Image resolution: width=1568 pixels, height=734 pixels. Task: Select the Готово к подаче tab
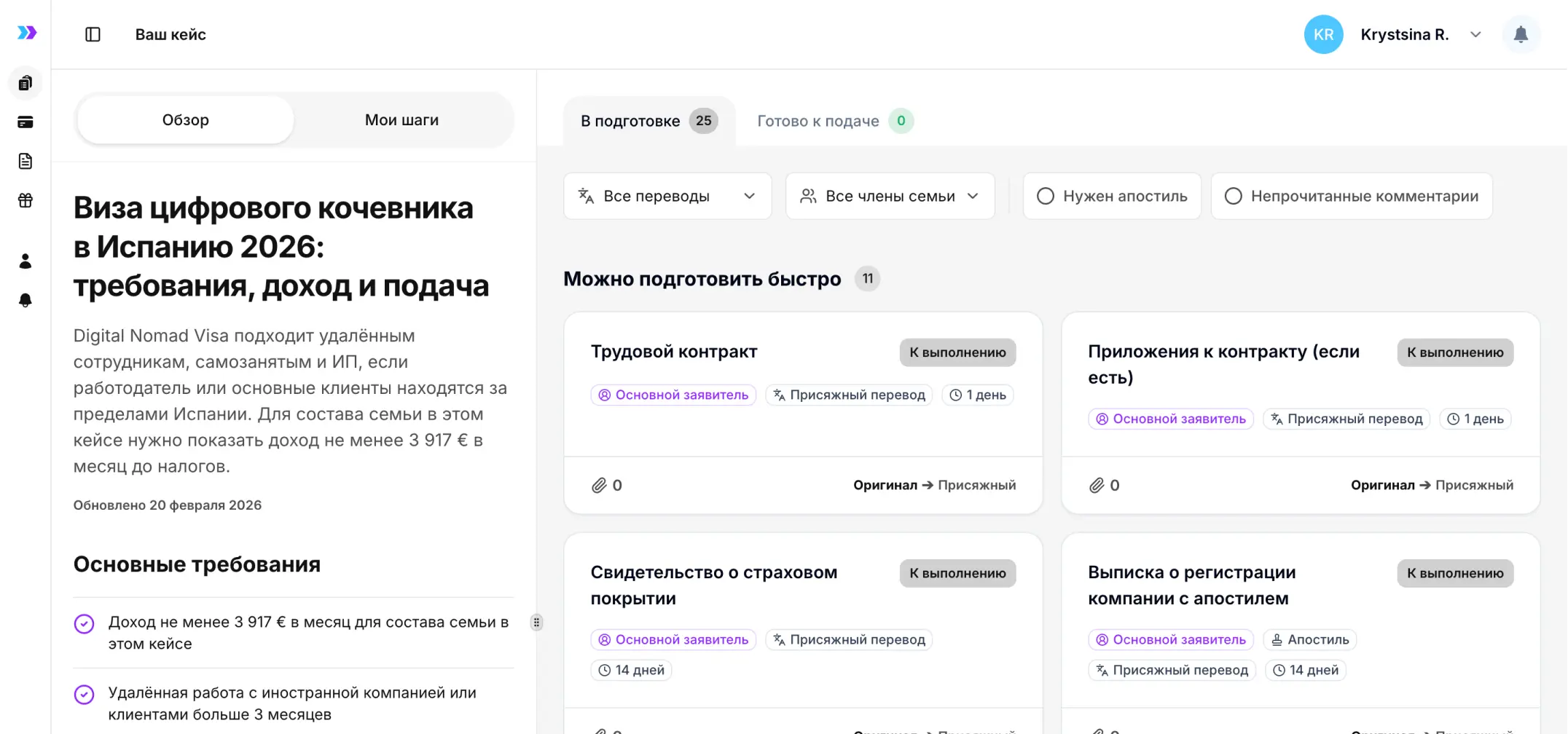tap(835, 121)
